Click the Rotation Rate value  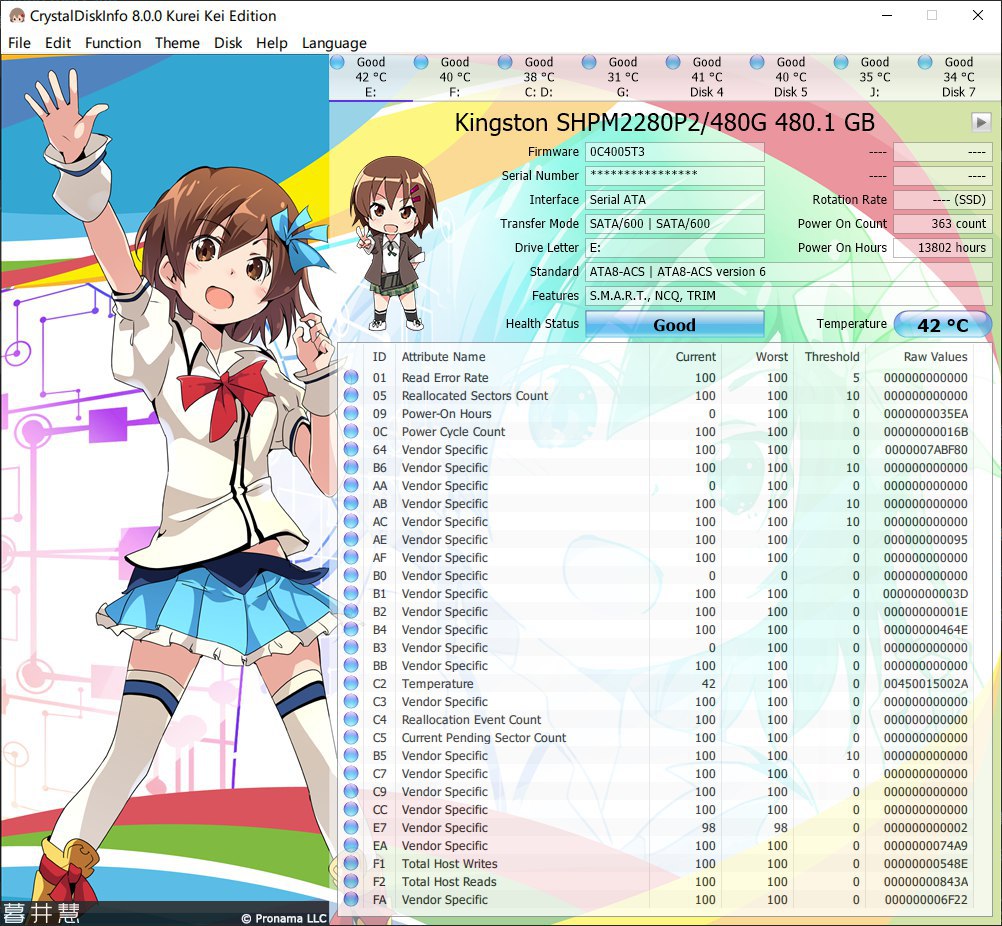point(943,200)
